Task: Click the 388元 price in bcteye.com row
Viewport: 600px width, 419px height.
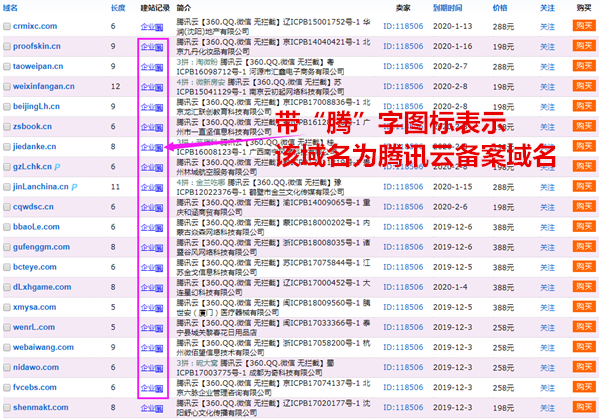Action: click(x=503, y=267)
